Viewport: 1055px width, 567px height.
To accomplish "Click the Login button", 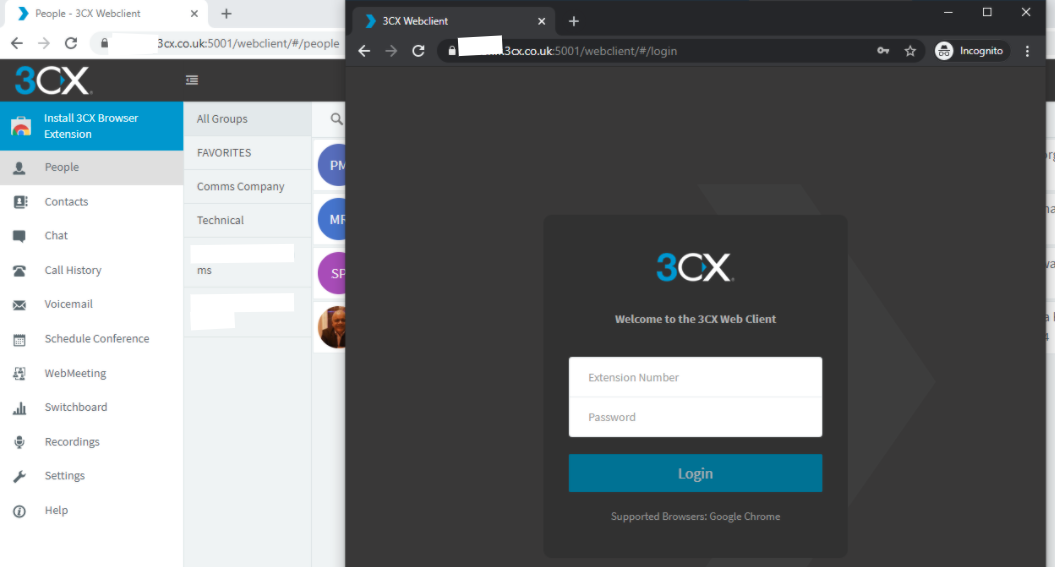I will tap(695, 473).
